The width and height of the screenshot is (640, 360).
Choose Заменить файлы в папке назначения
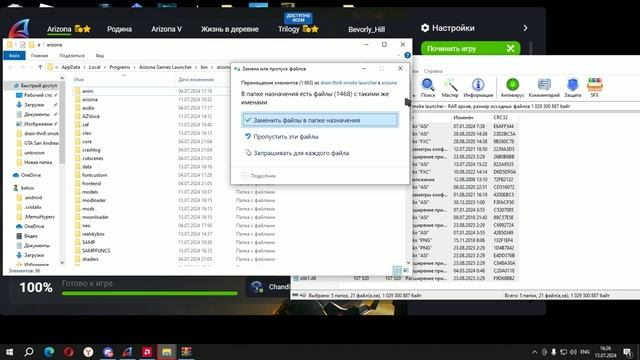(x=320, y=120)
